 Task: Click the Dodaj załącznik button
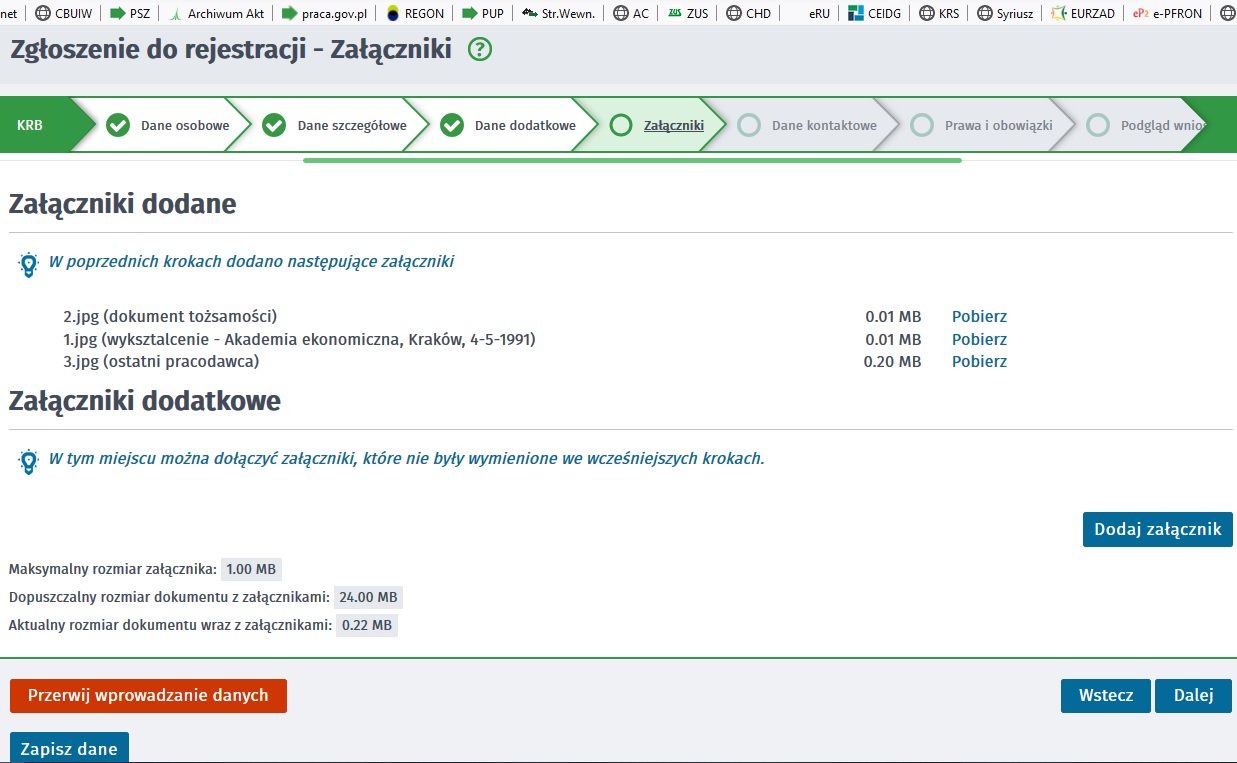1158,530
